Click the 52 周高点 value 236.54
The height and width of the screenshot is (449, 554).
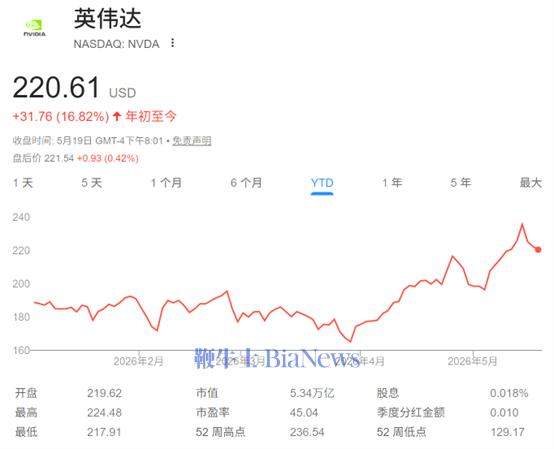(307, 432)
